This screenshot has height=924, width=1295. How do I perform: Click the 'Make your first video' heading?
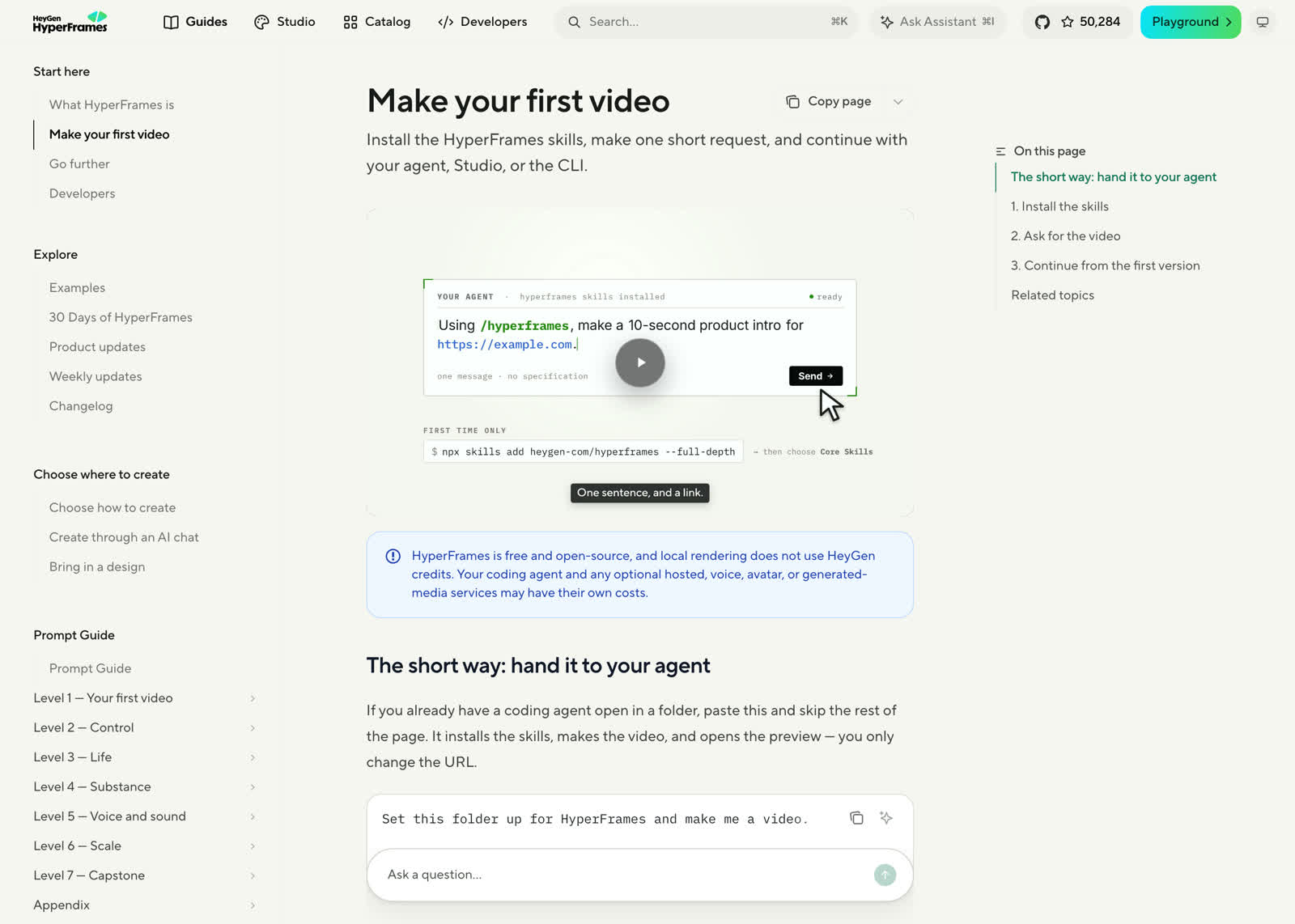tap(518, 101)
